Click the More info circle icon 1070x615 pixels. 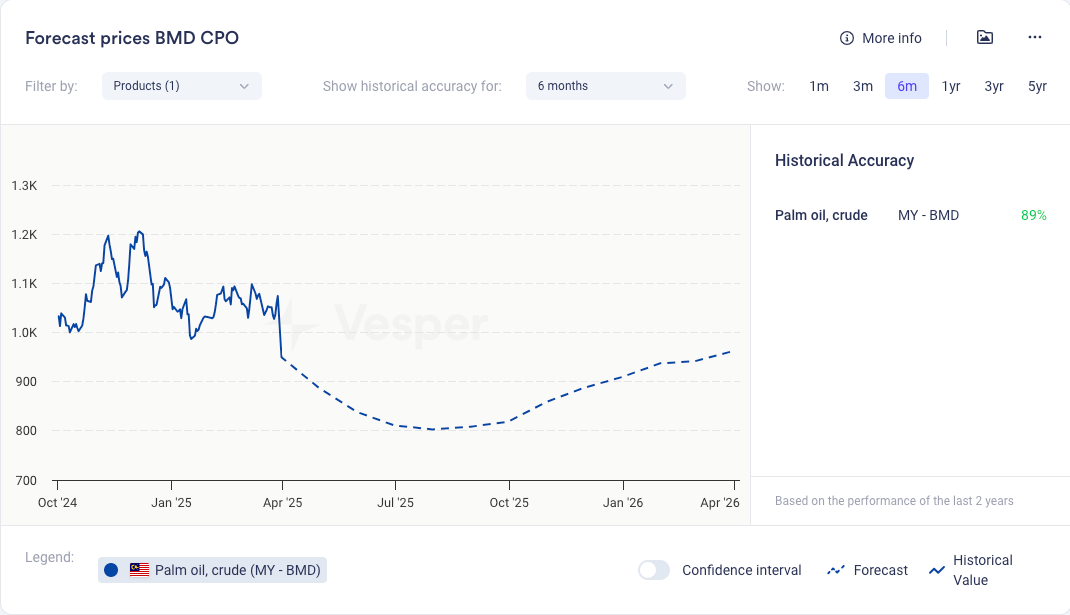coord(847,38)
